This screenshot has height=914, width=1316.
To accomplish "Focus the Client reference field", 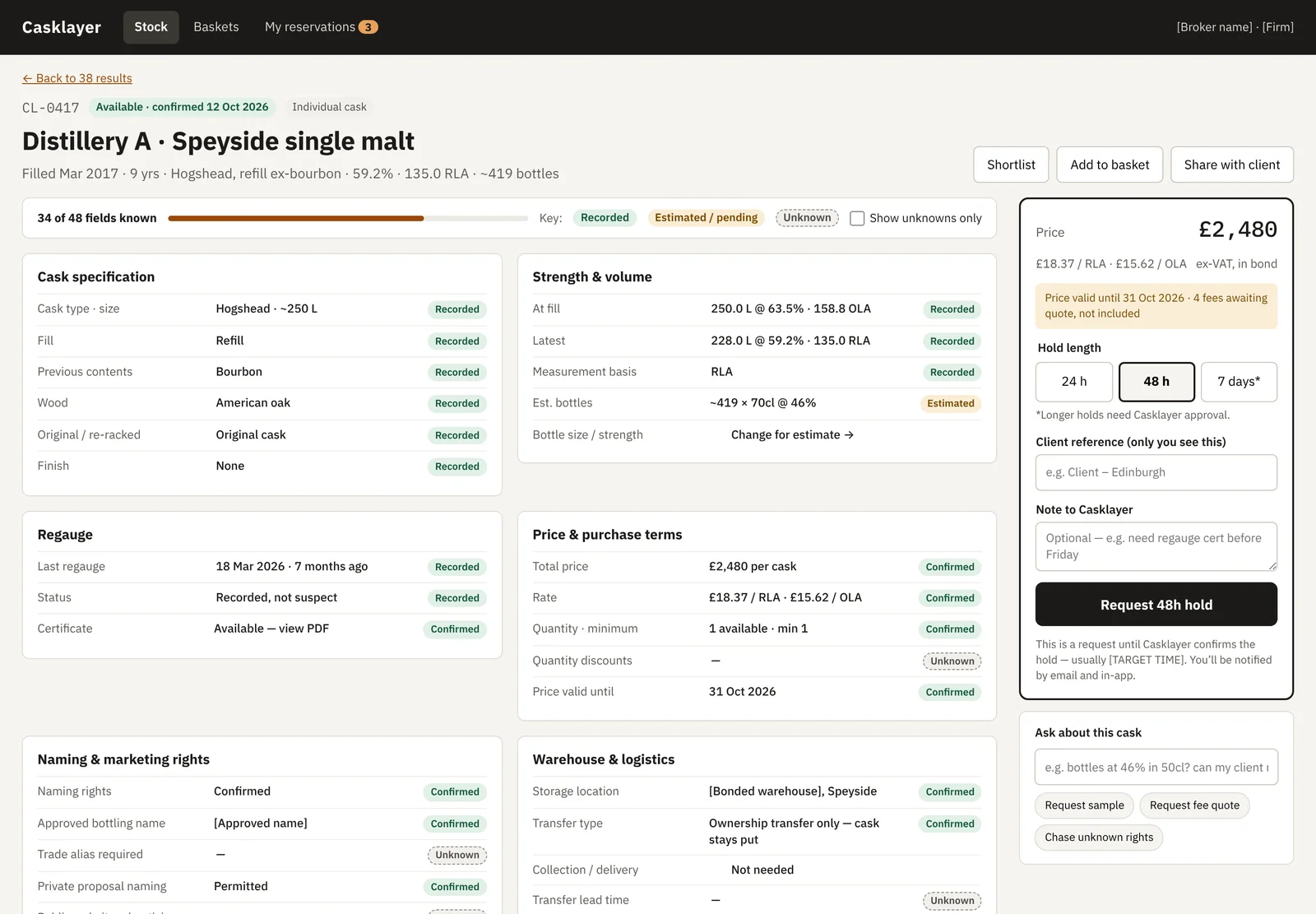I will click(1156, 472).
